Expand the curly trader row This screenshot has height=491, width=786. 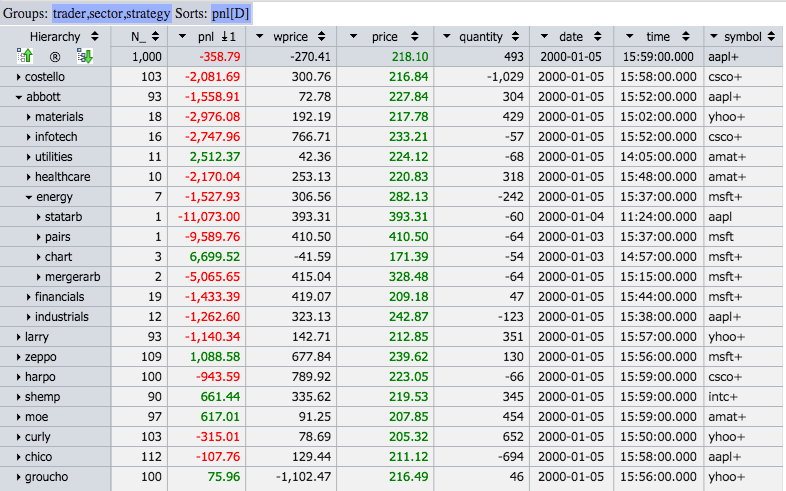pos(18,437)
